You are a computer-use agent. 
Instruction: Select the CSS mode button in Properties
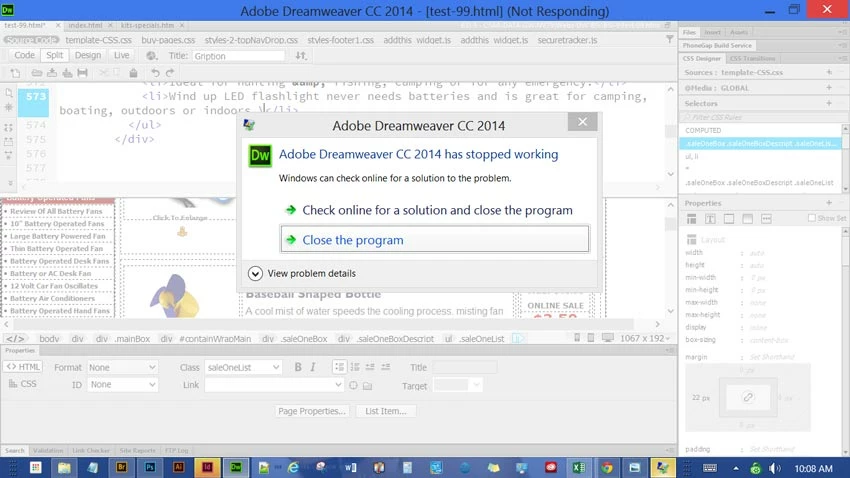[23, 384]
